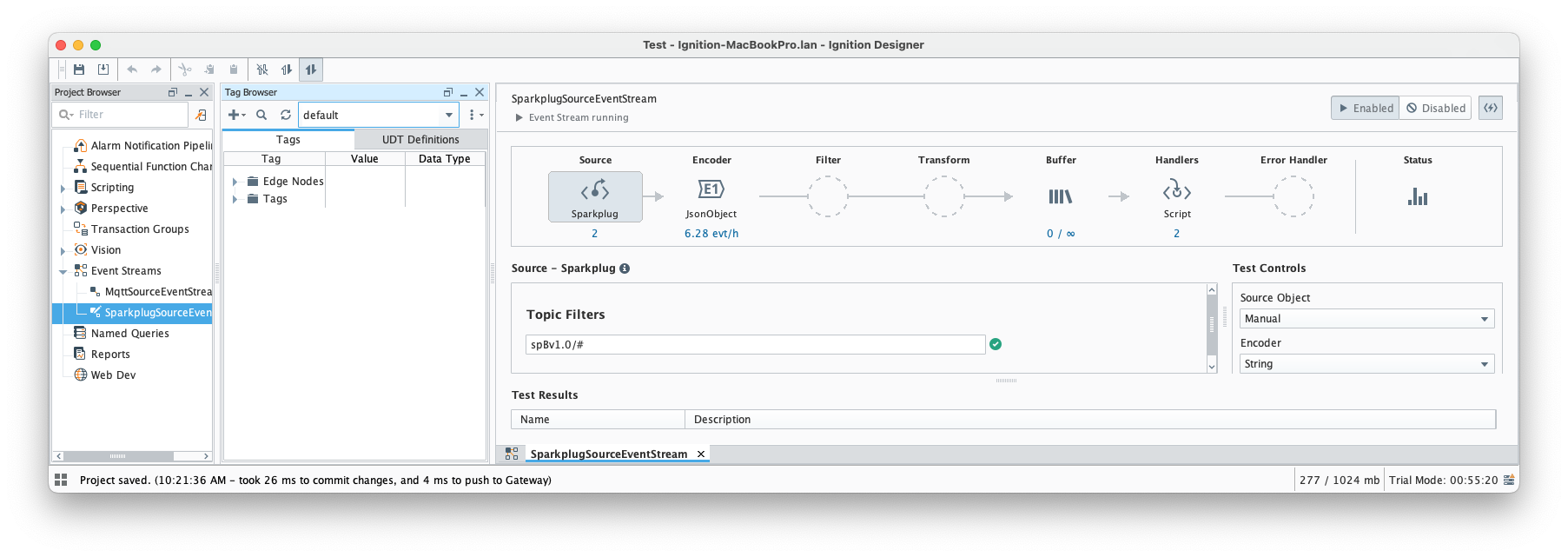This screenshot has width=1568, height=557.
Task: Click the orange-arrow icon beside the Project Browser filter
Action: point(201,115)
